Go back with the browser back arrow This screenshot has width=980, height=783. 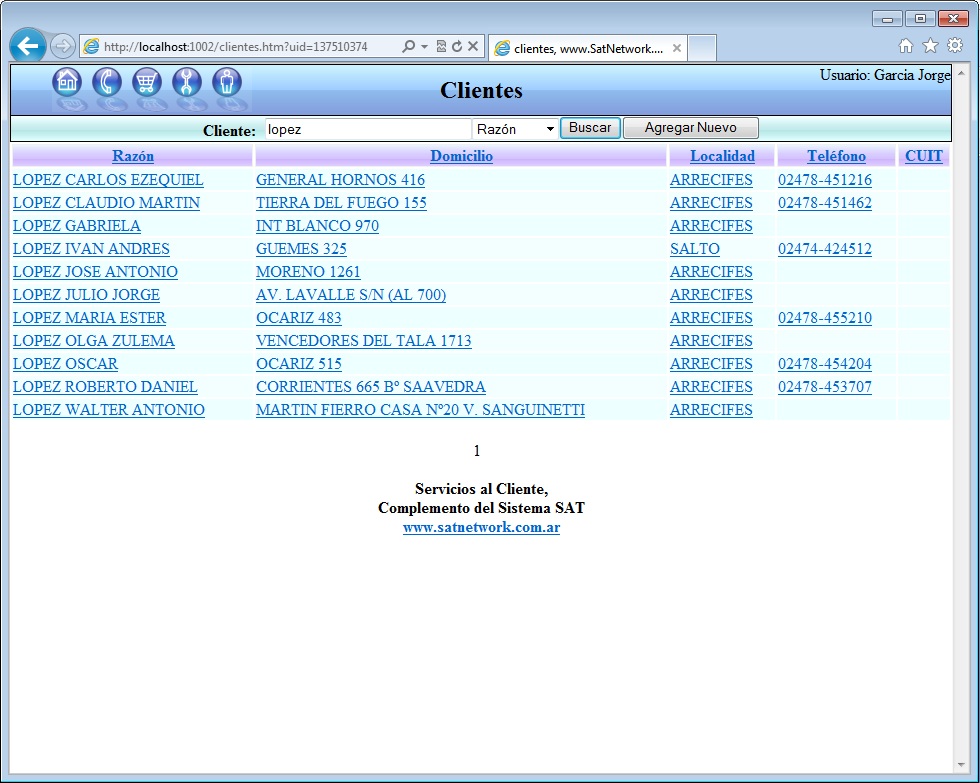point(27,46)
